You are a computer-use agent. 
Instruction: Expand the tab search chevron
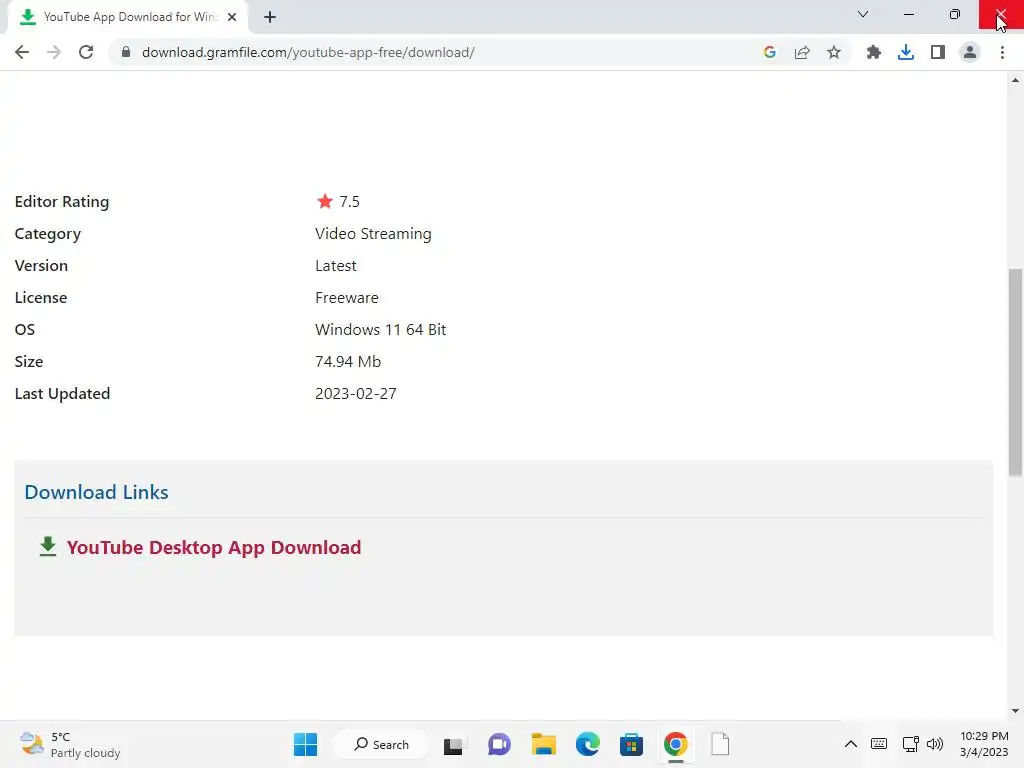[863, 14]
